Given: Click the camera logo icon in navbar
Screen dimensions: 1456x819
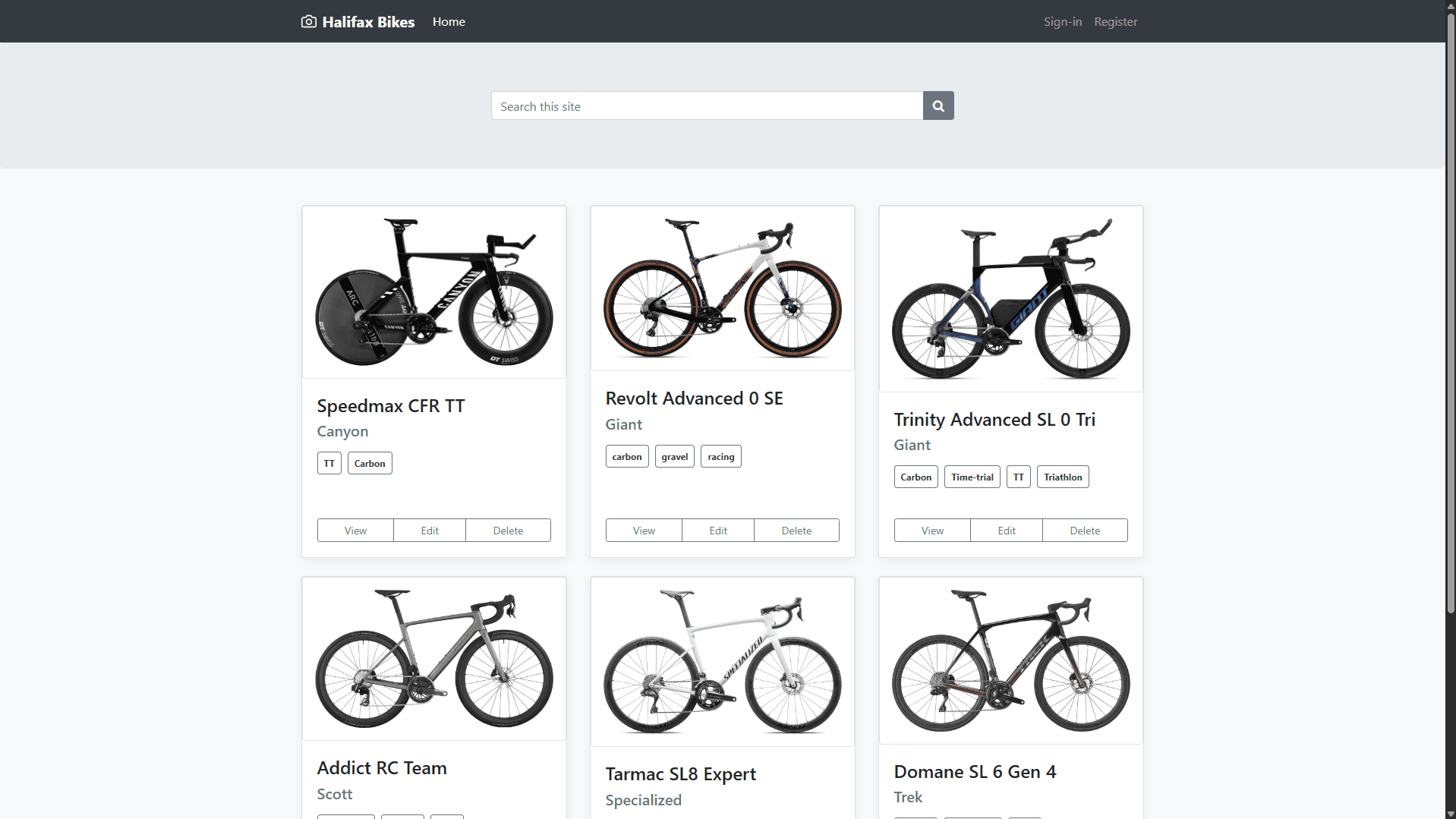Looking at the screenshot, I should coord(308,21).
